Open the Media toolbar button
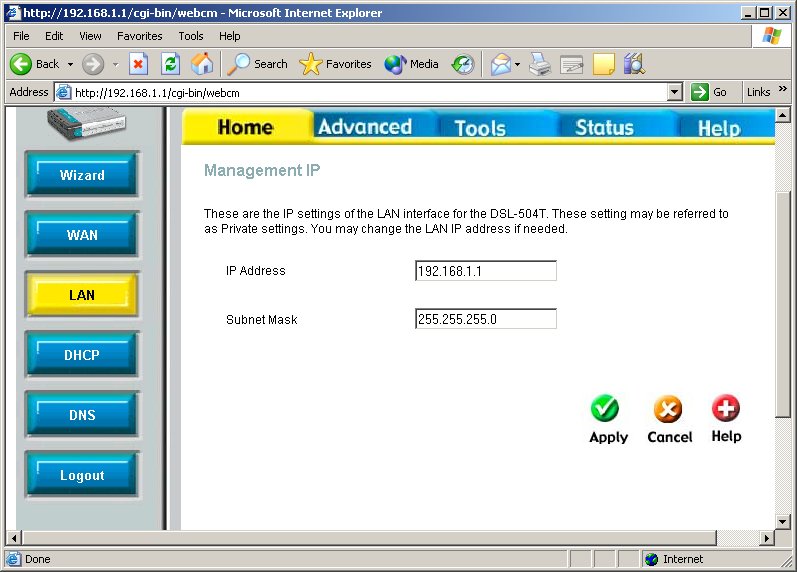The height and width of the screenshot is (572, 797). click(x=411, y=64)
